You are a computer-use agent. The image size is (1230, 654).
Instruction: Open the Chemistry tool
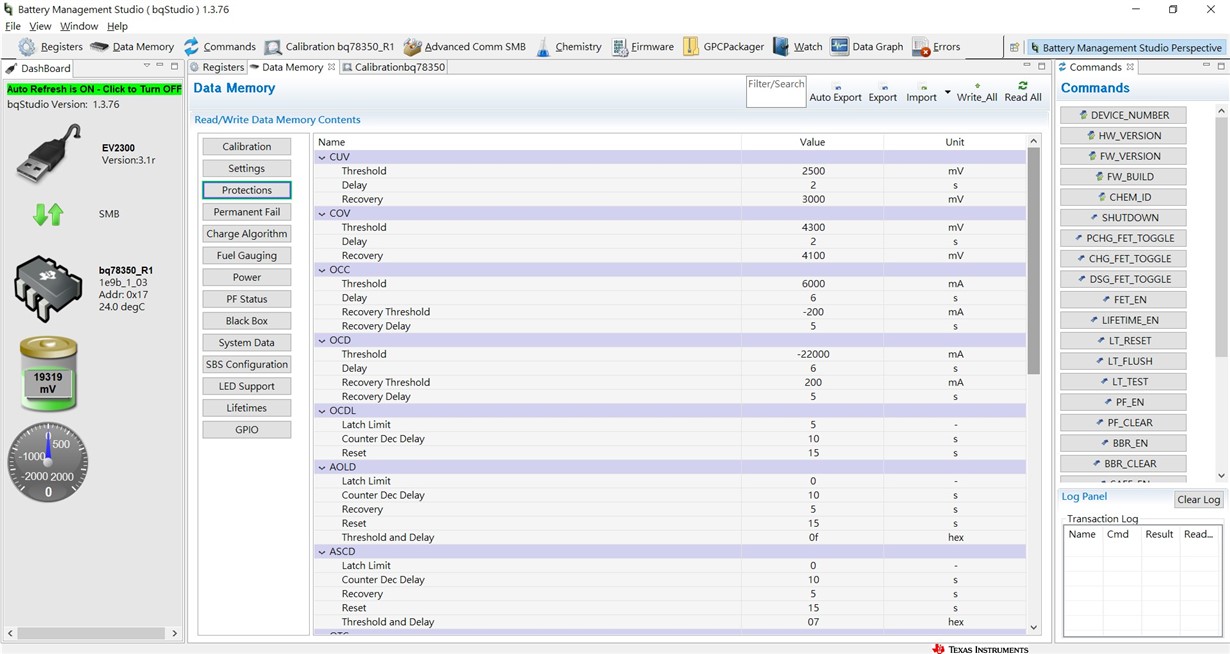pos(568,47)
